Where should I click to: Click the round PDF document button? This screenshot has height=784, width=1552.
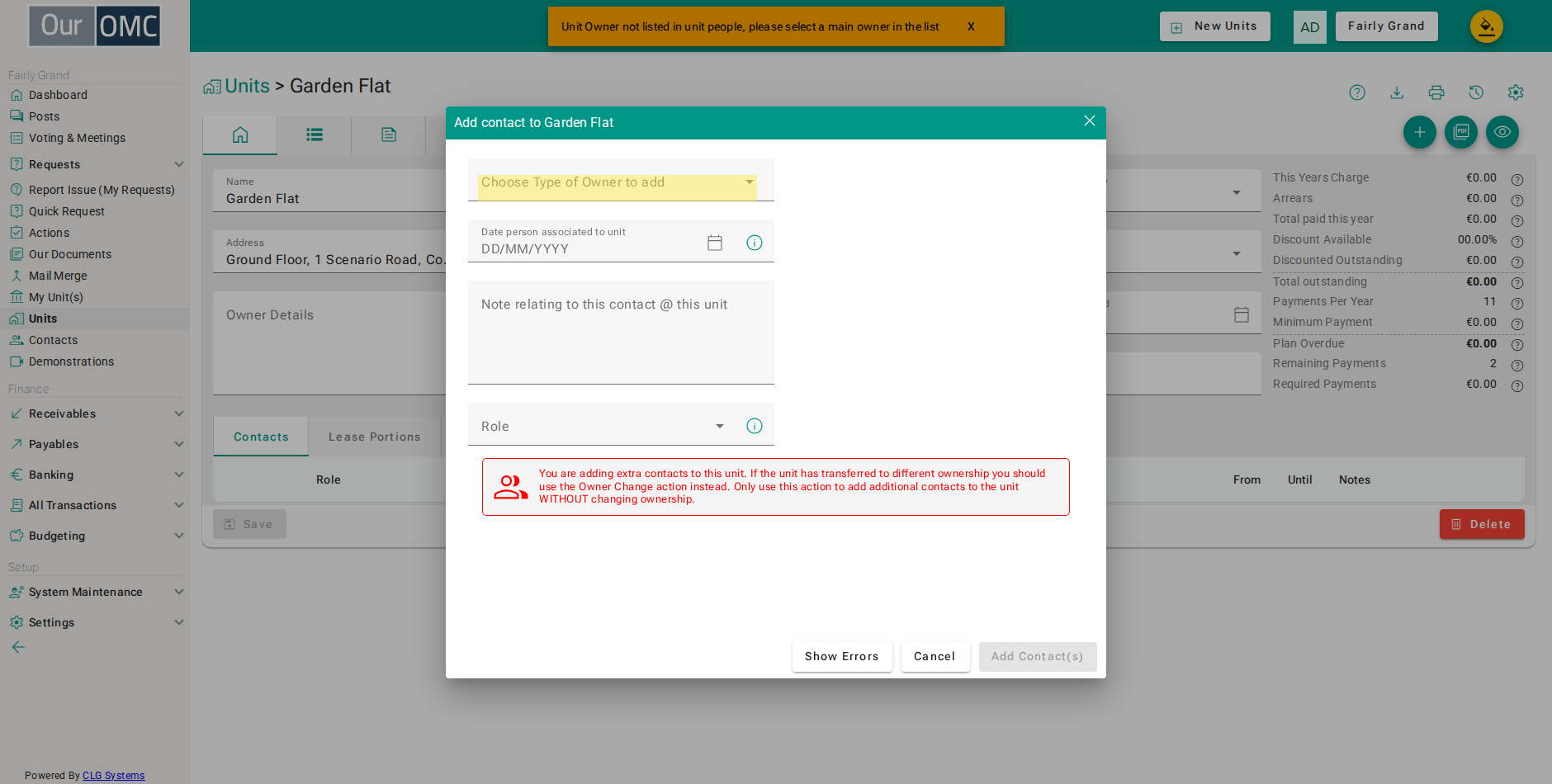click(x=1461, y=132)
